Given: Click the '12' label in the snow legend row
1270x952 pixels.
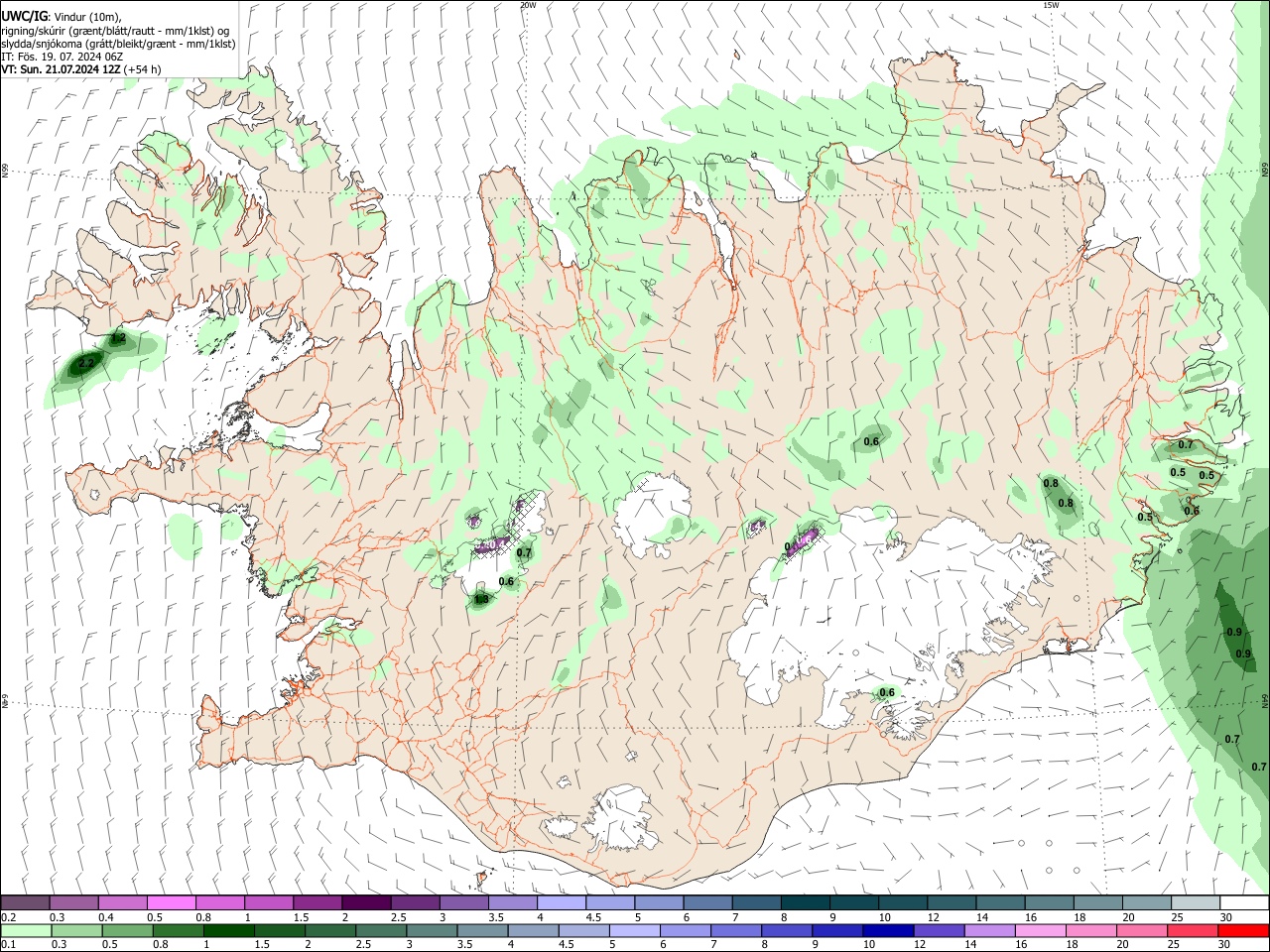Looking at the screenshot, I should point(933,917).
